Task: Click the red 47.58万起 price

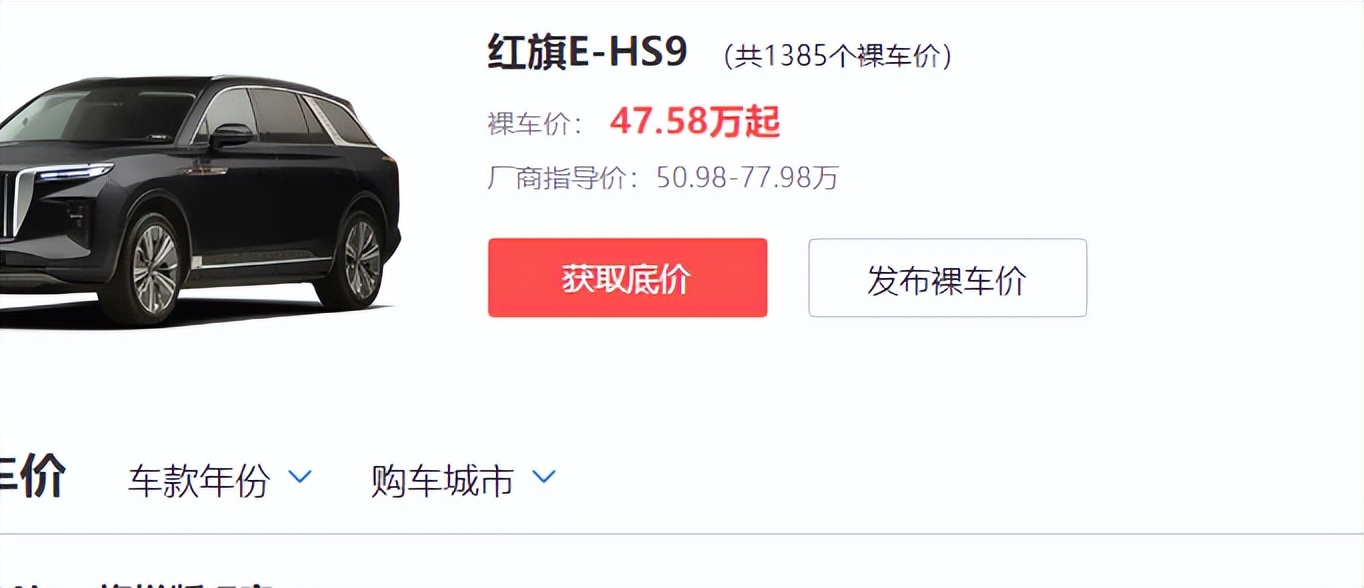Action: tap(695, 122)
